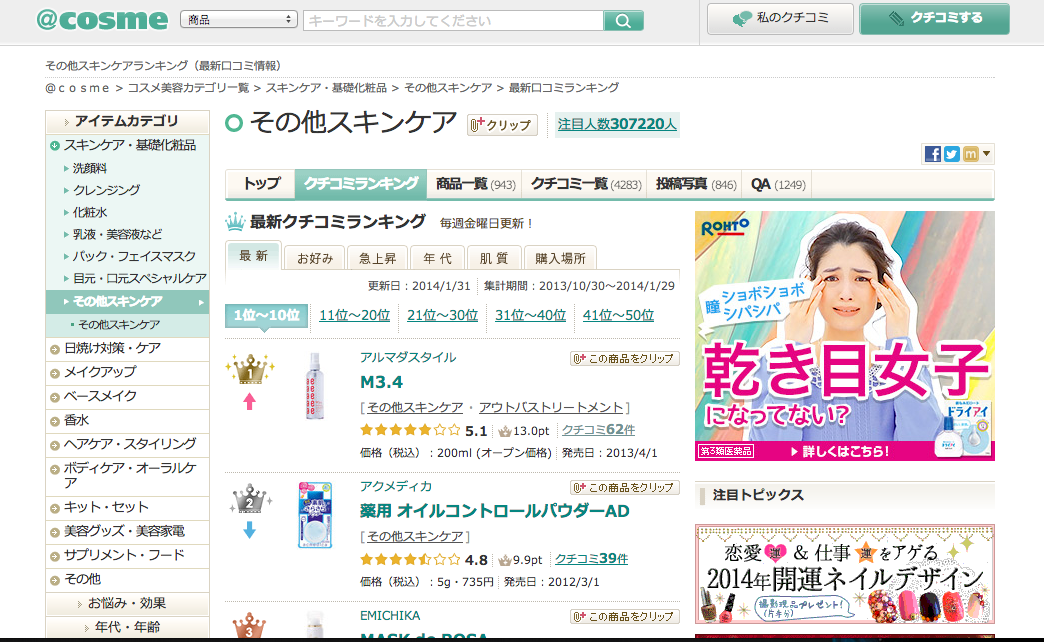
Task: Open M3.4 product bottle image
Action: (x=314, y=386)
